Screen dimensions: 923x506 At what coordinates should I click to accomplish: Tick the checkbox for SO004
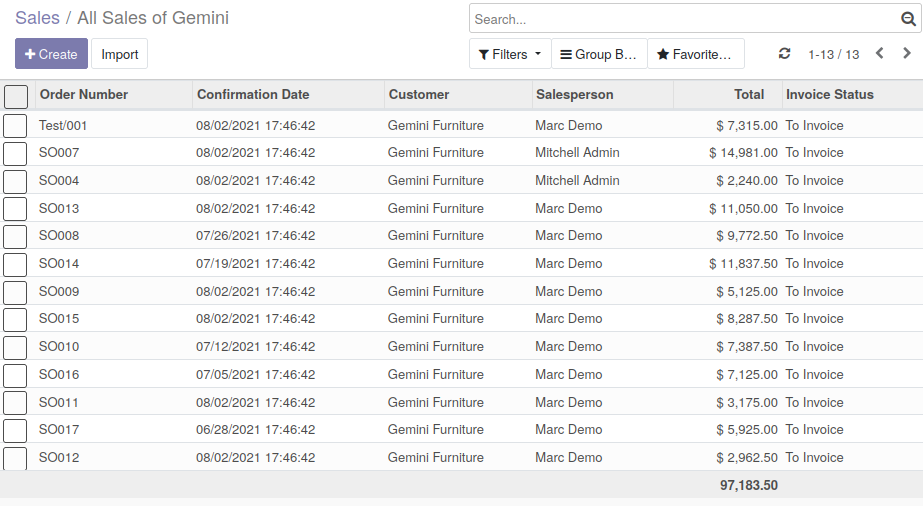click(15, 181)
